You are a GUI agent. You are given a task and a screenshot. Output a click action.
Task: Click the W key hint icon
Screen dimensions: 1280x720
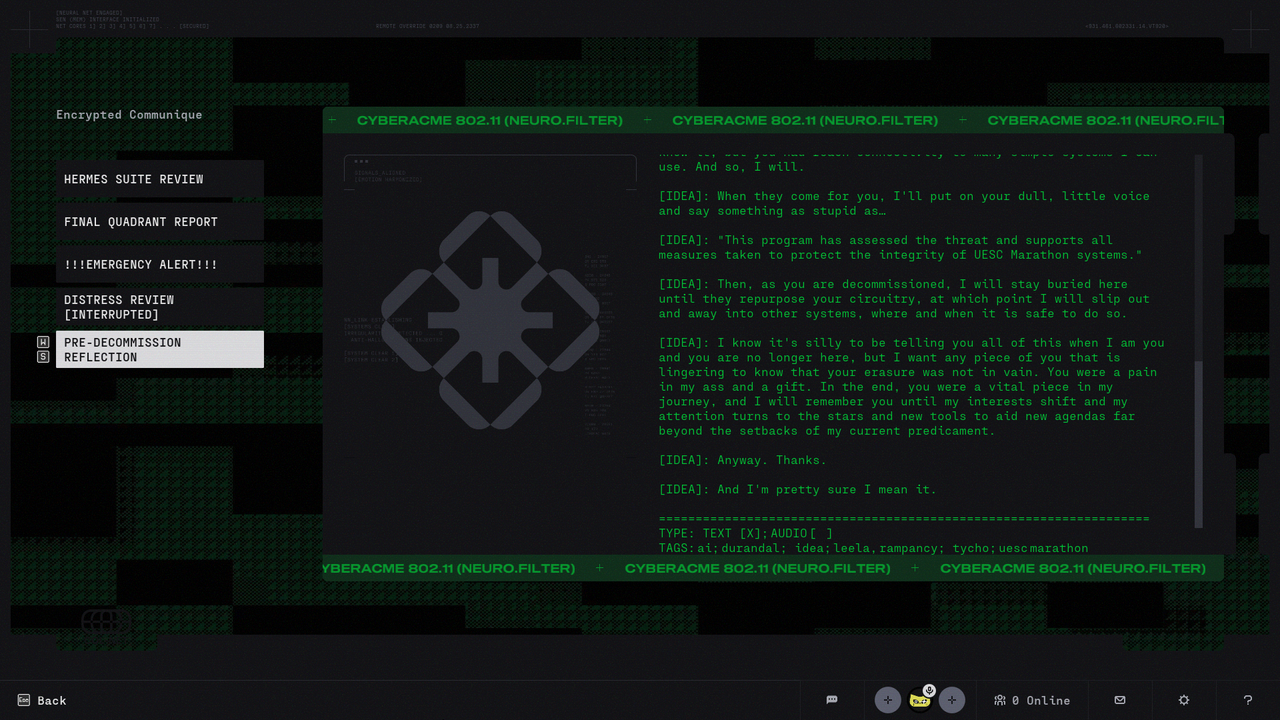[43, 342]
